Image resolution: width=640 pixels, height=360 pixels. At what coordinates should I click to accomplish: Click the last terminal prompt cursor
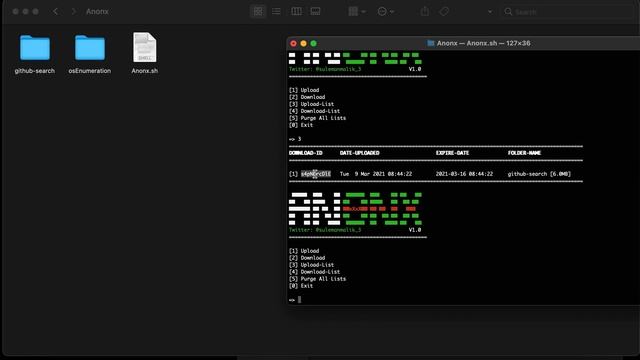(300, 300)
